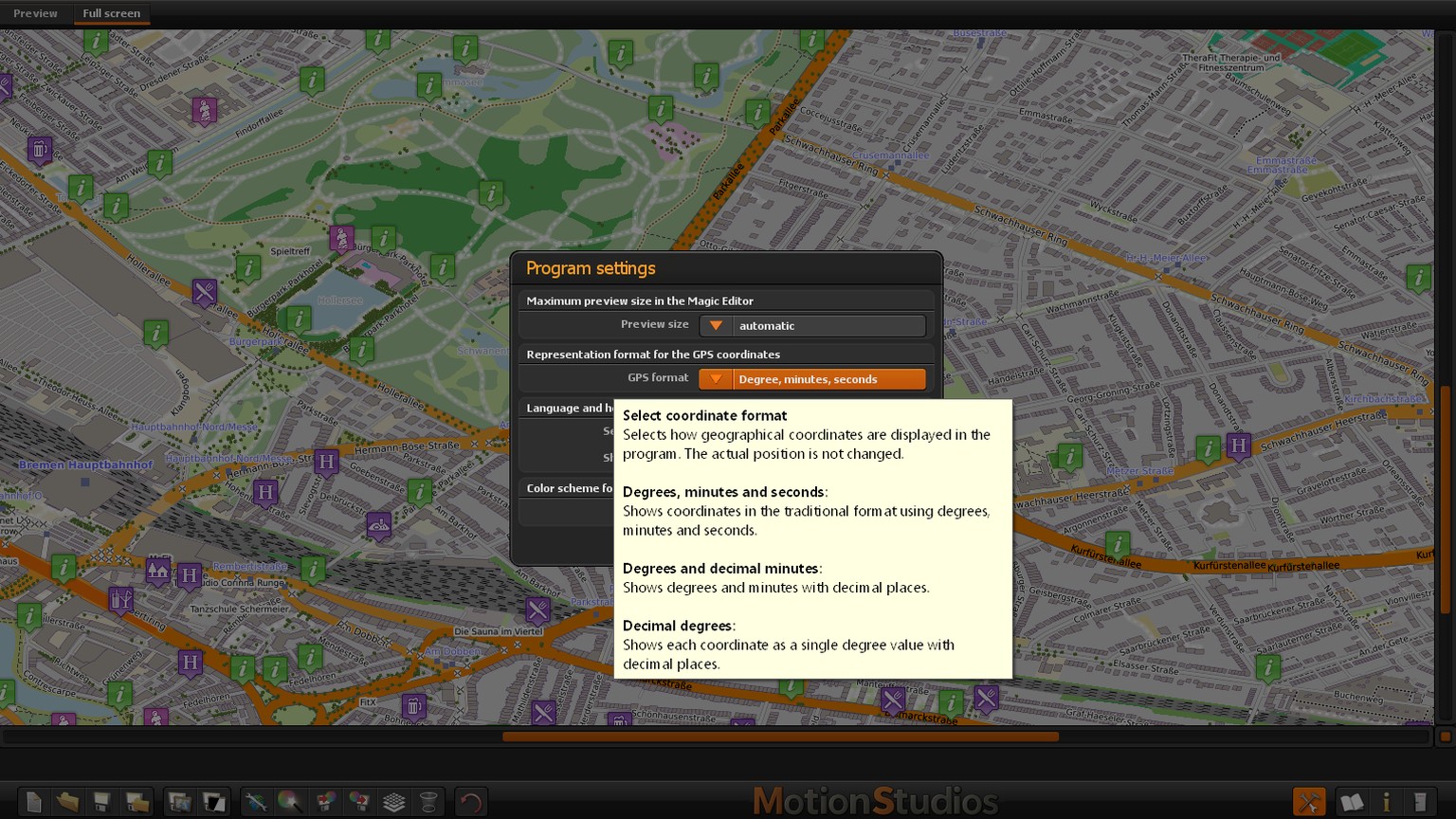The height and width of the screenshot is (819, 1456).
Task: Click the beer glass marker near Eickedorfer Straße
Action: click(39, 151)
